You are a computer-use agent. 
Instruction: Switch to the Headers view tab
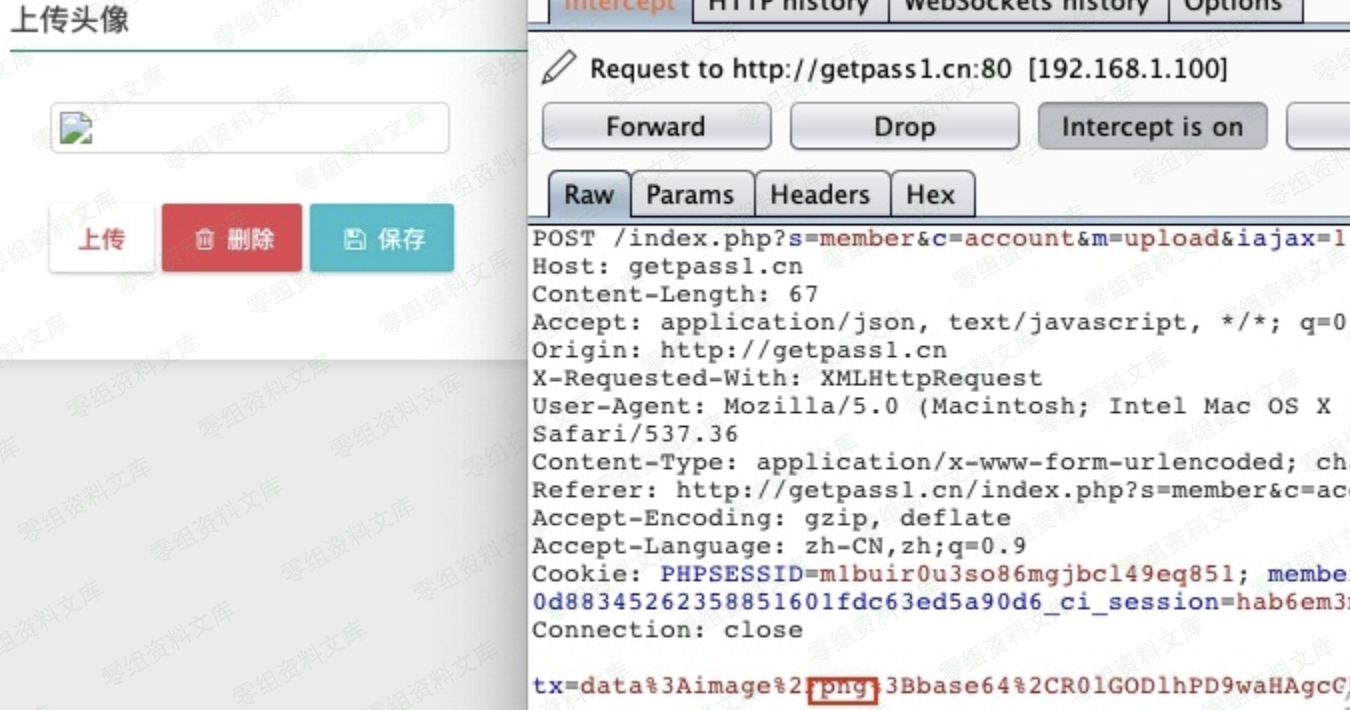(x=820, y=195)
